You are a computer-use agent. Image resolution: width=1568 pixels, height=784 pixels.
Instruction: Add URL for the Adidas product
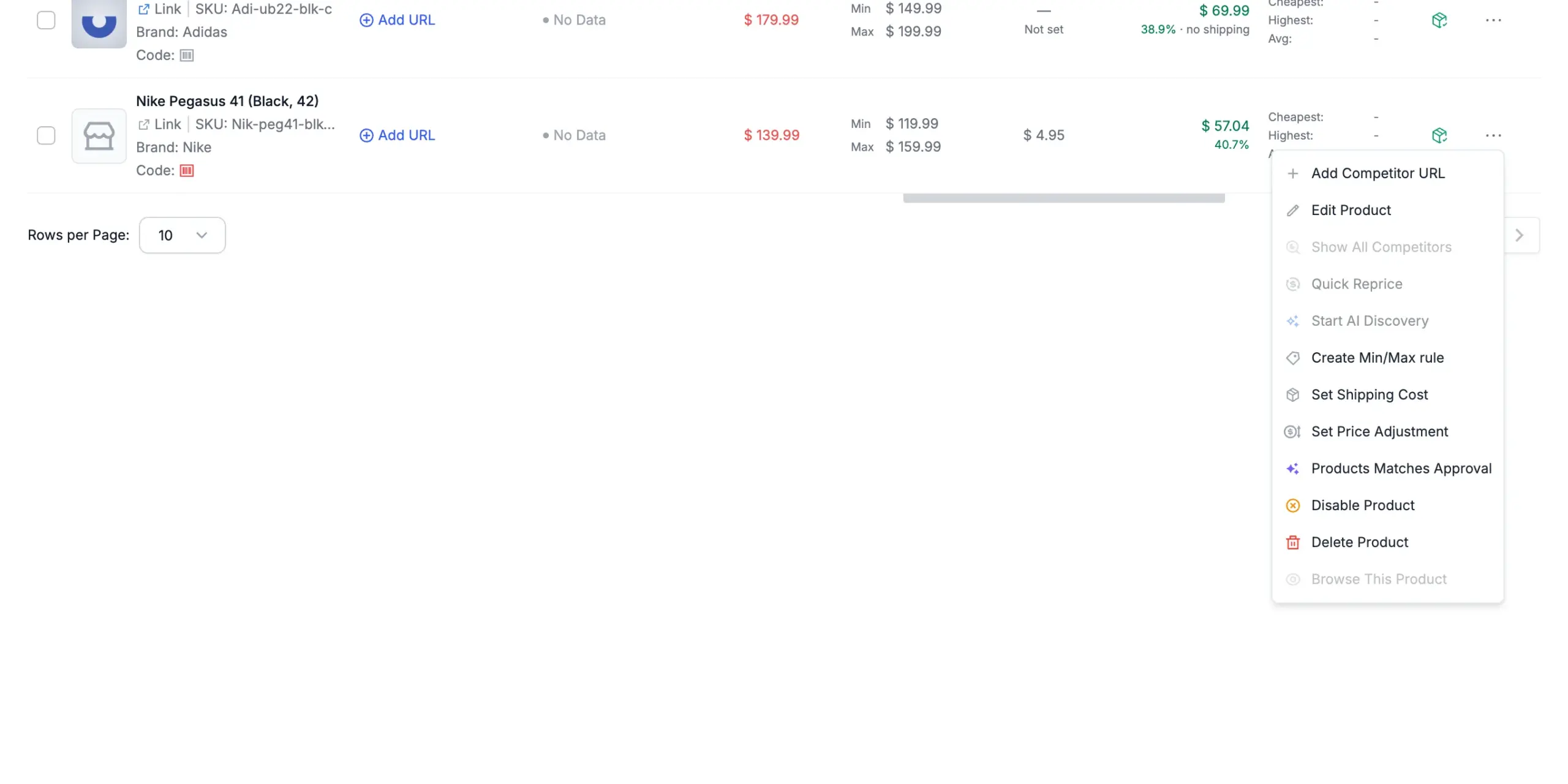tap(397, 20)
